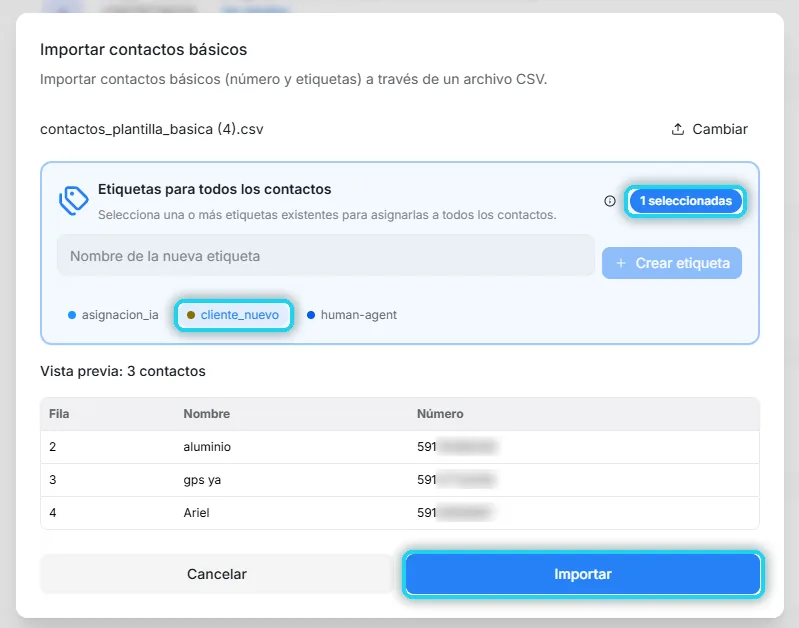The width and height of the screenshot is (799, 628).
Task: Toggle the human-agent tag
Action: 352,315
